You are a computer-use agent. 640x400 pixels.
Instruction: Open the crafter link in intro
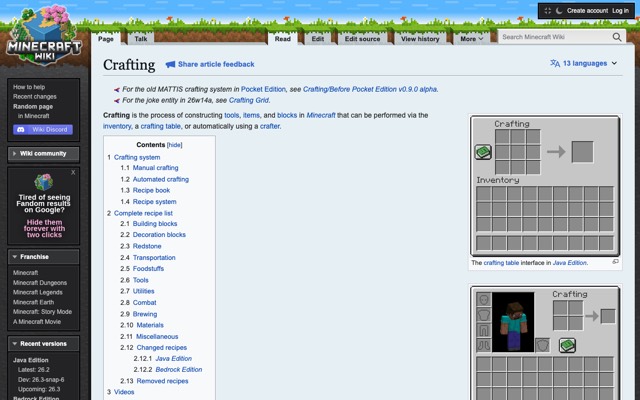coord(270,126)
